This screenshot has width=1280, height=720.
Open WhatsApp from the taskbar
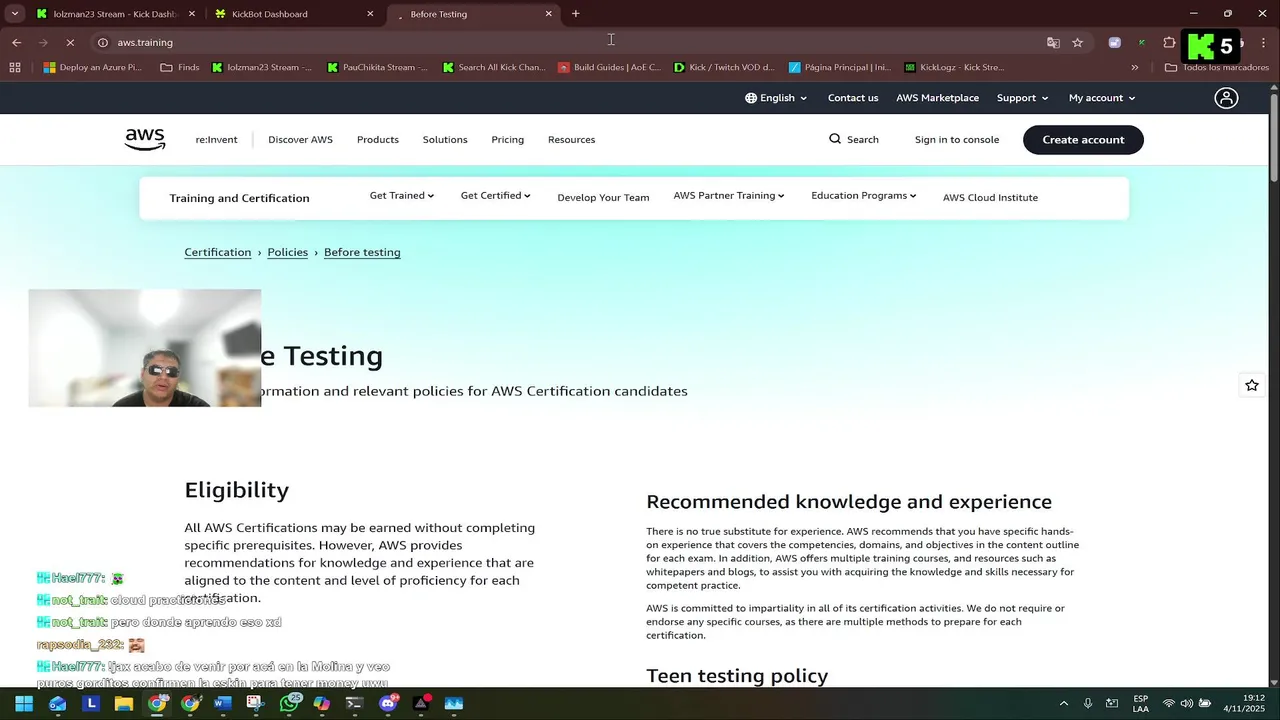(x=289, y=704)
